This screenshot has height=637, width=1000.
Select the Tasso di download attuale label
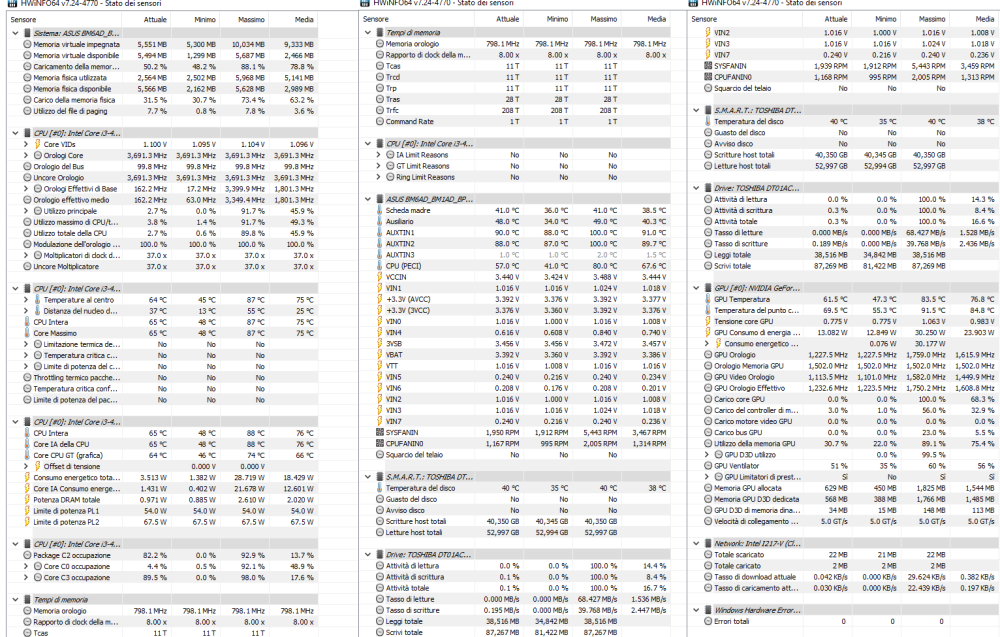click(755, 577)
